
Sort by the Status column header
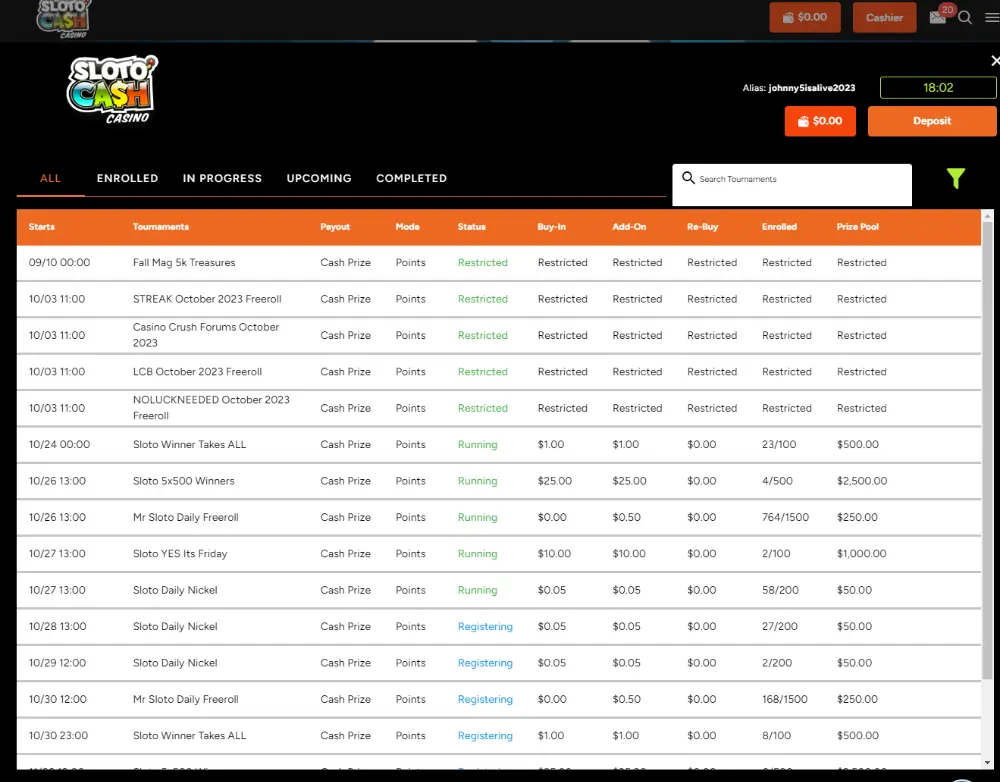point(471,226)
